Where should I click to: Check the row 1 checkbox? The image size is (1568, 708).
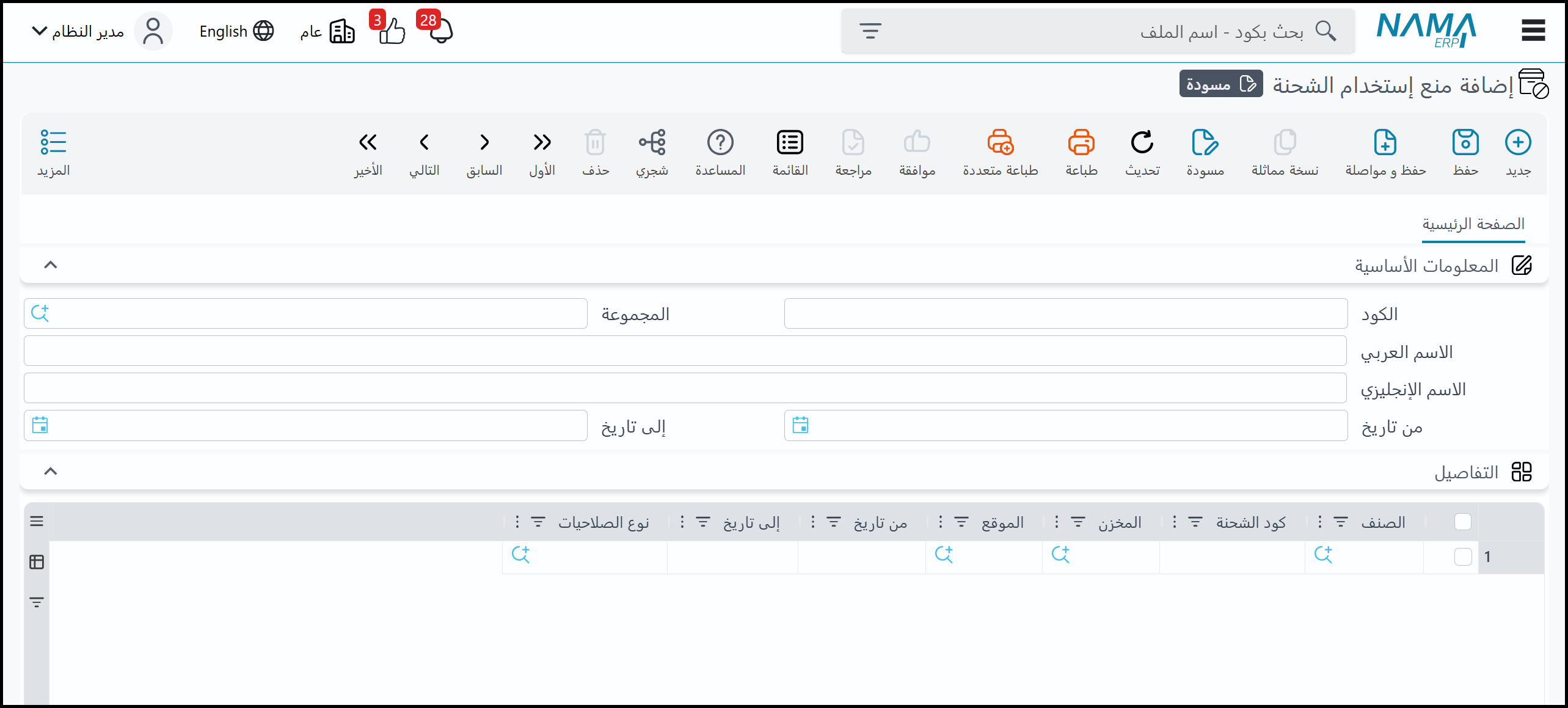(x=1462, y=557)
